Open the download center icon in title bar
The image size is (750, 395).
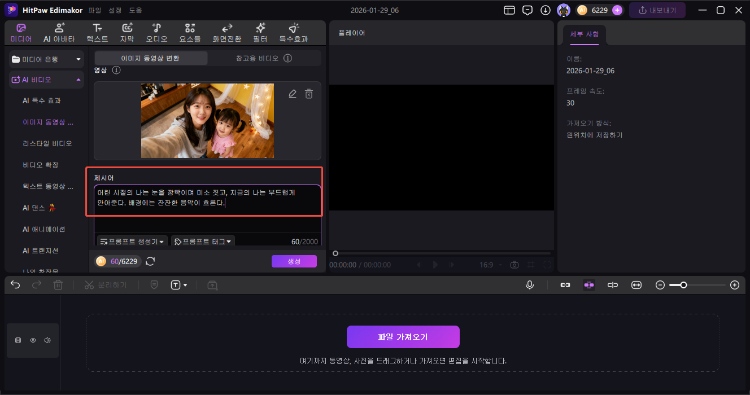click(545, 10)
